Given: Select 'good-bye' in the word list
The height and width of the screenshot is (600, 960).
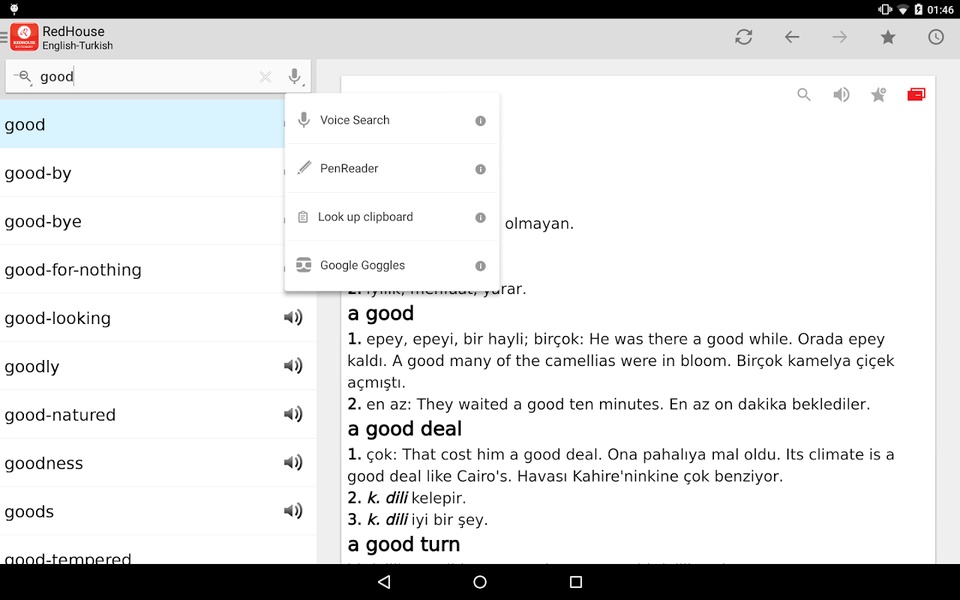Looking at the screenshot, I should click(x=142, y=221).
